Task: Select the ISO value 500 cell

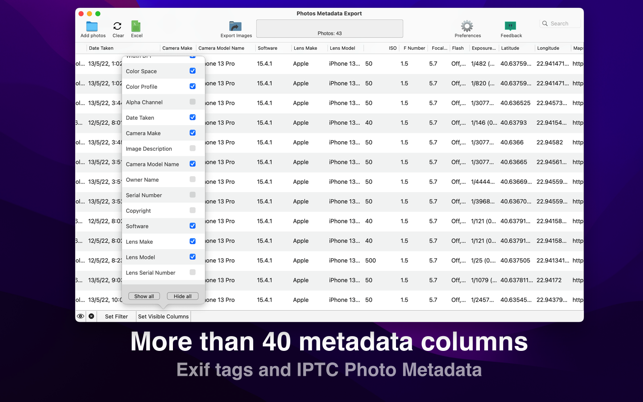Action: (x=370, y=260)
